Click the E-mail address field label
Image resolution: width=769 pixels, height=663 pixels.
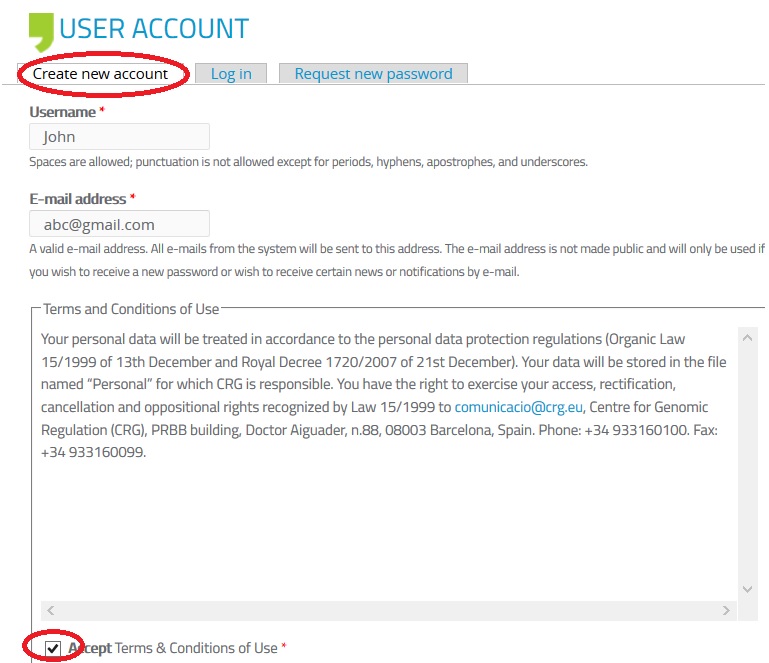click(x=77, y=199)
